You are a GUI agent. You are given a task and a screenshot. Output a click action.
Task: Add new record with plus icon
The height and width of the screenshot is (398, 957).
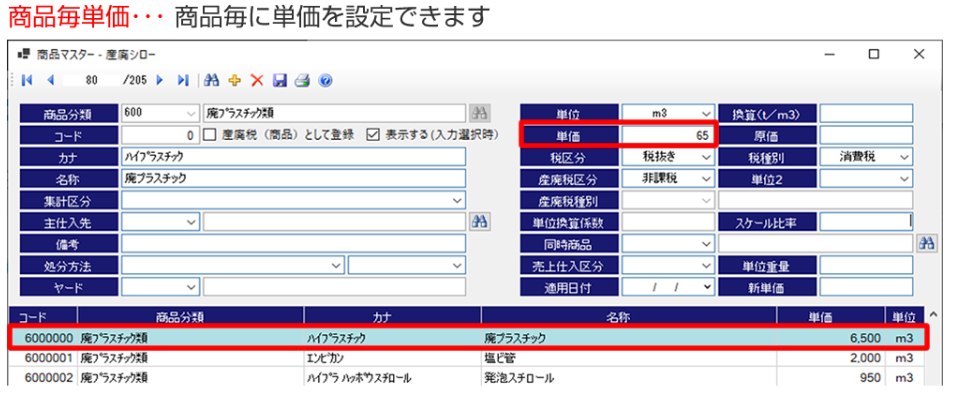click(234, 81)
